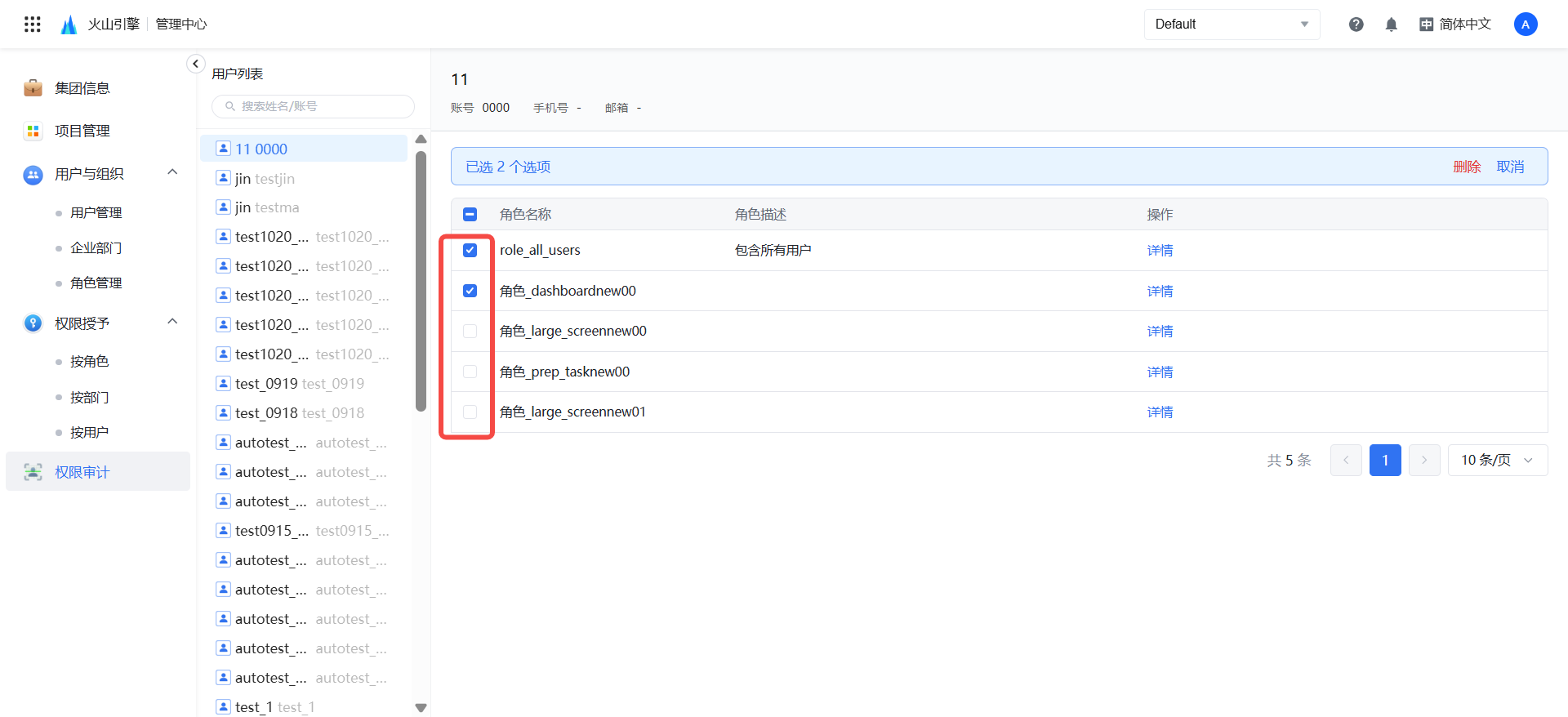Open 按部门 permission menu item

click(x=90, y=397)
